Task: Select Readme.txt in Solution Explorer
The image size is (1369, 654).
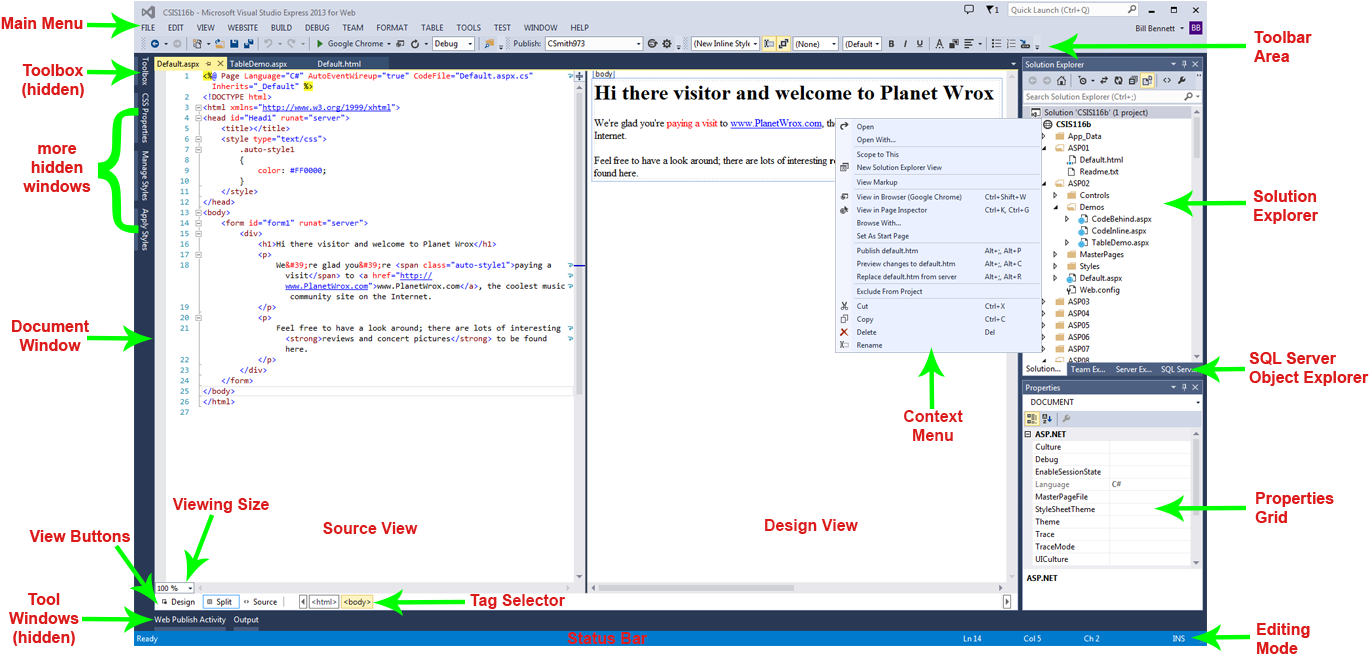Action: pos(1100,171)
